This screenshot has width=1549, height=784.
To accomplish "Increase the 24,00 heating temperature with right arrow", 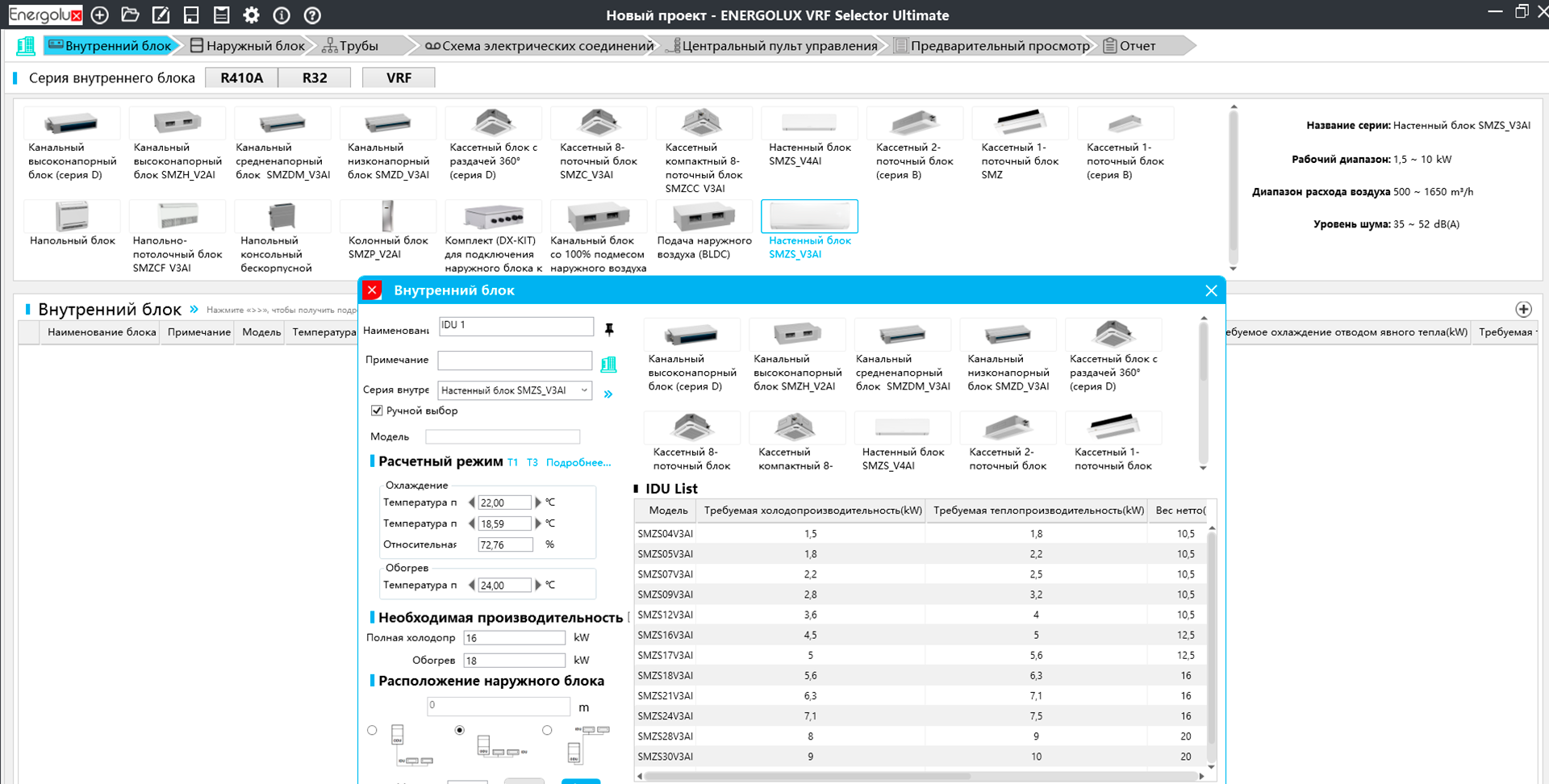I will coord(538,585).
